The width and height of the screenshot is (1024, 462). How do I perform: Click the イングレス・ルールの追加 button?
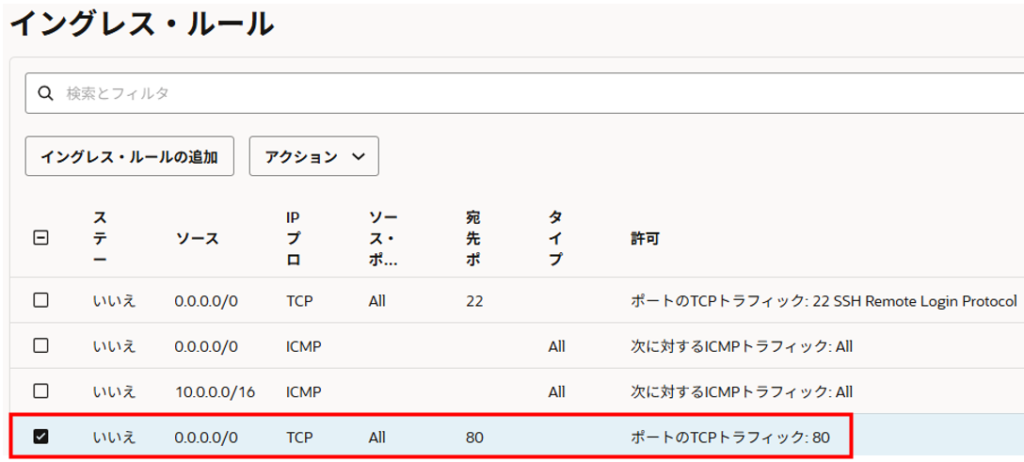click(129, 156)
